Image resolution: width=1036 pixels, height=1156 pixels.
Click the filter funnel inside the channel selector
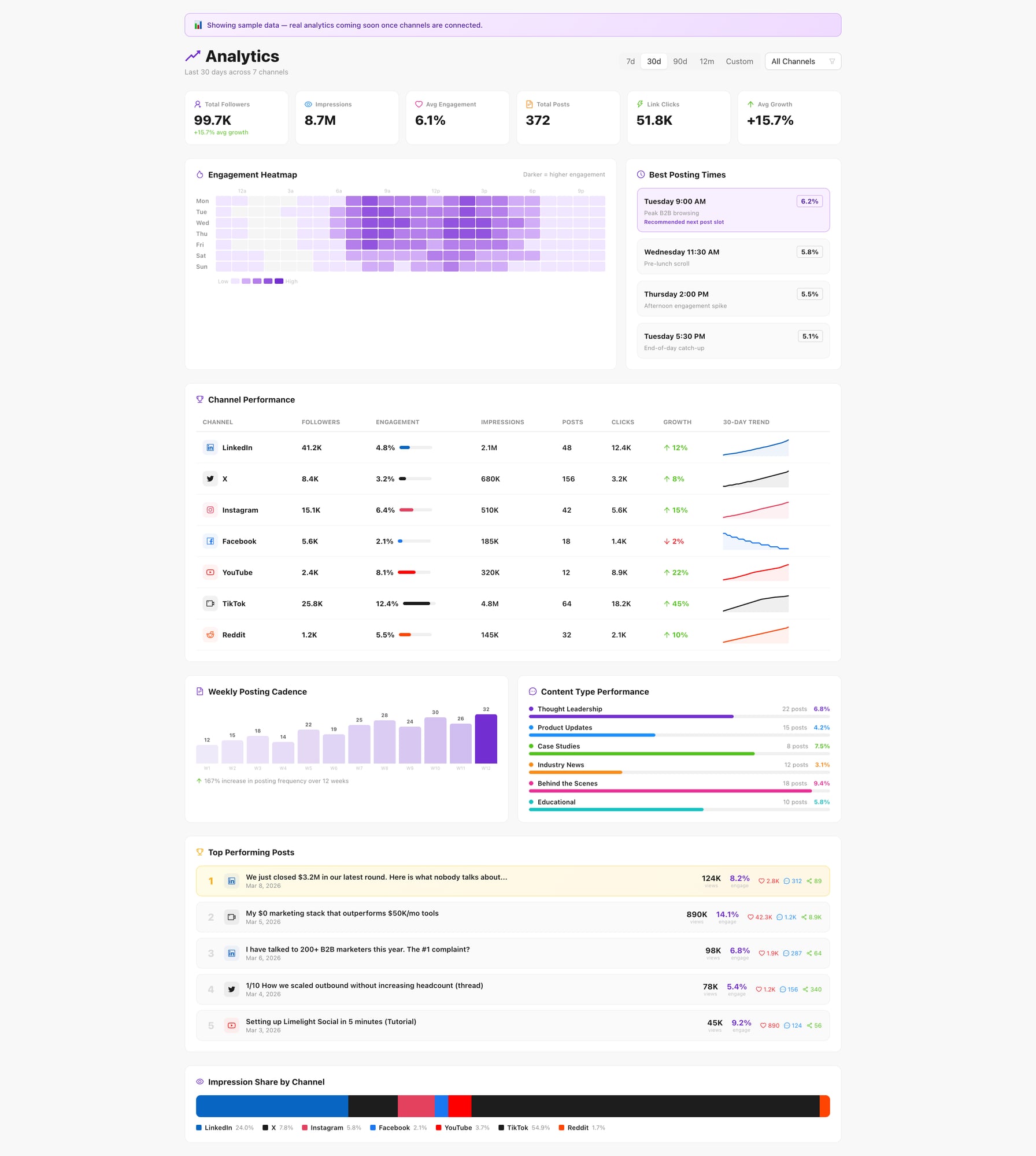tap(832, 61)
